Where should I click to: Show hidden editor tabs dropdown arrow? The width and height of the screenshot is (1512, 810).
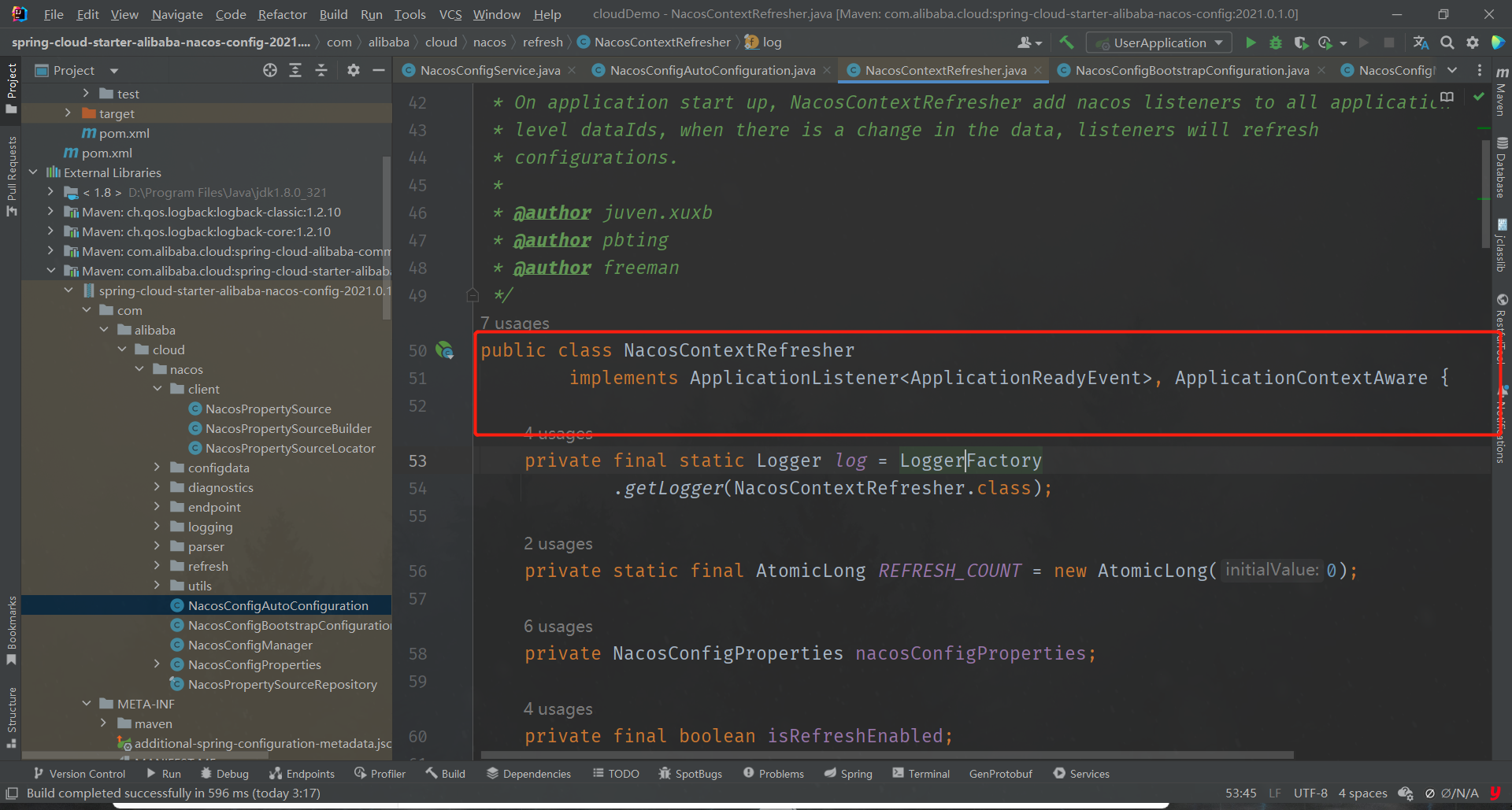point(1452,70)
